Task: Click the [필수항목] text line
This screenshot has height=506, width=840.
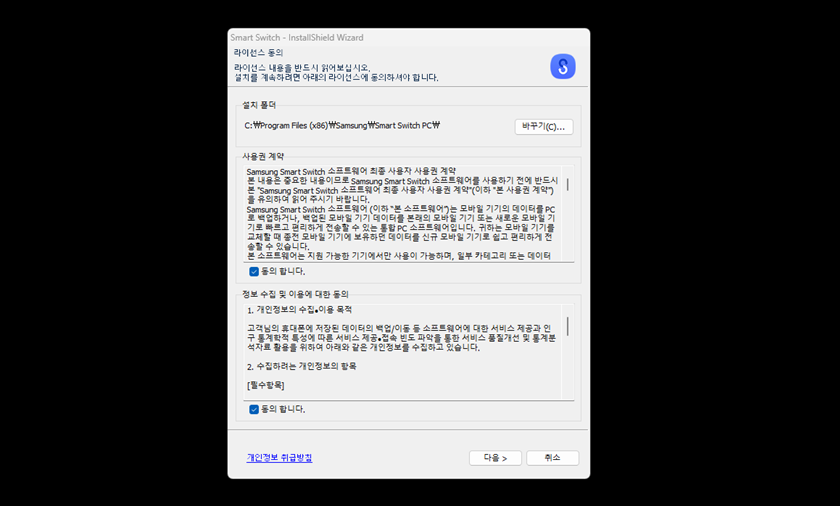Action: click(x=266, y=386)
